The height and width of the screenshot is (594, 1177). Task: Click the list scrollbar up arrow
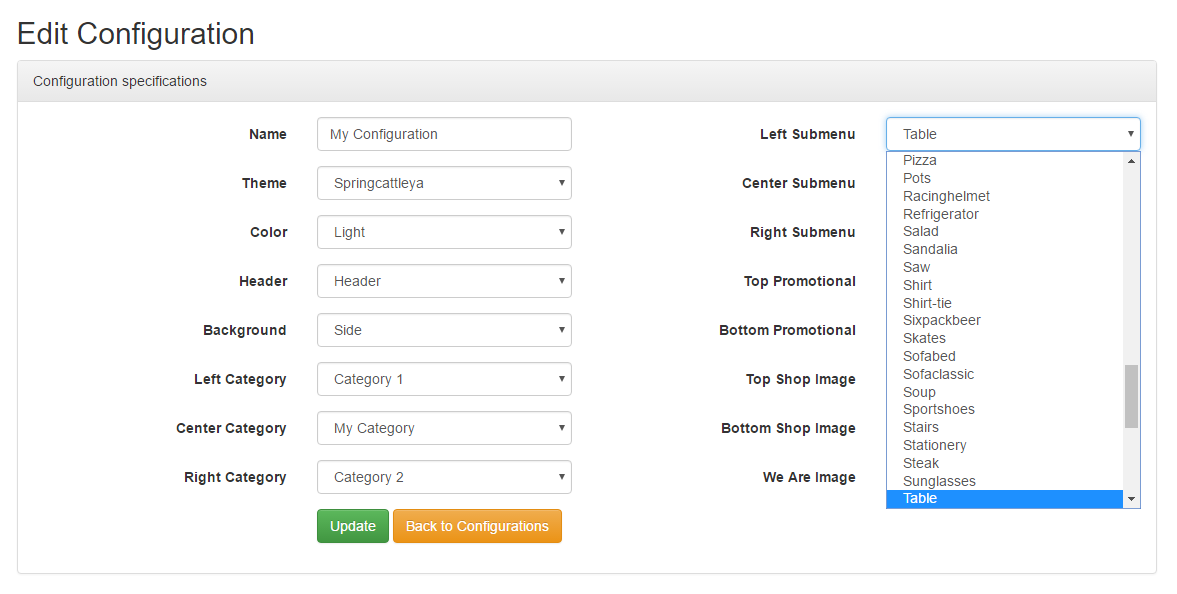click(x=1131, y=160)
